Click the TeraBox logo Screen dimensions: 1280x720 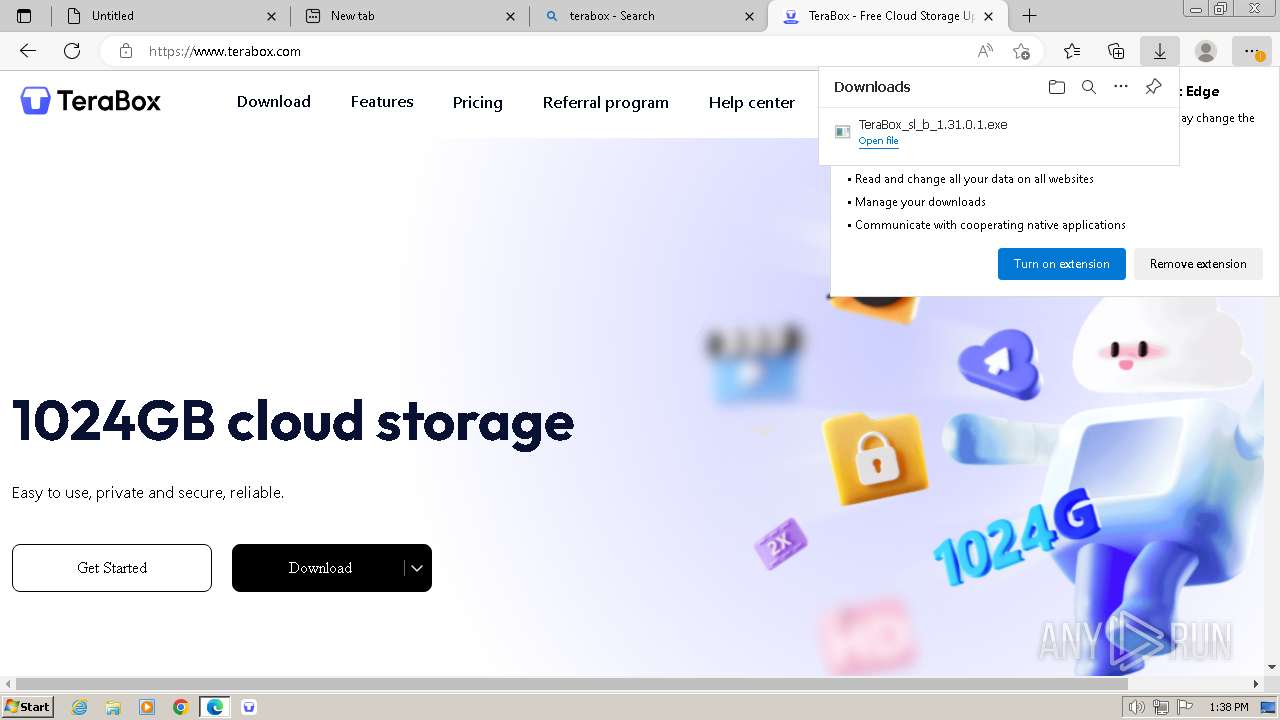[x=90, y=100]
